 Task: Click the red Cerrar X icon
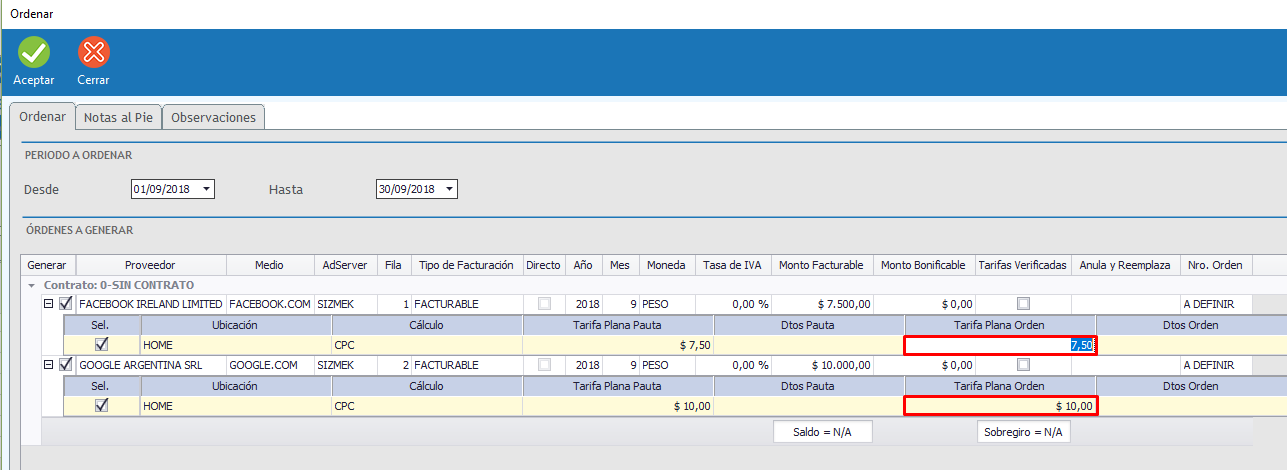[93, 52]
